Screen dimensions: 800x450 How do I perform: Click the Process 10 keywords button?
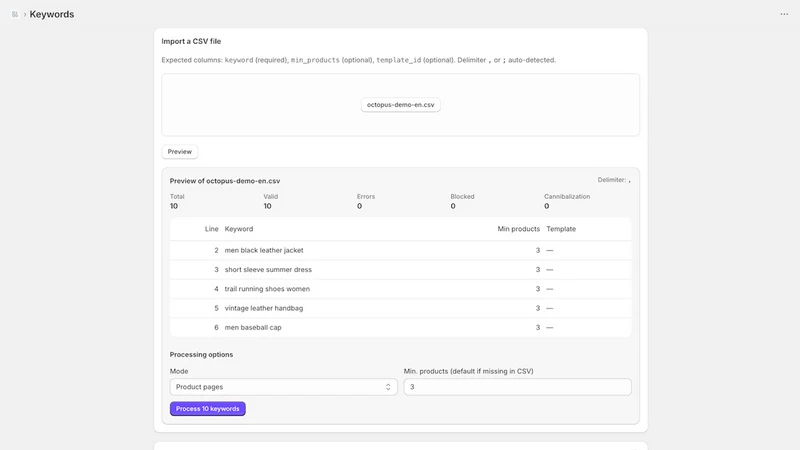(x=208, y=409)
